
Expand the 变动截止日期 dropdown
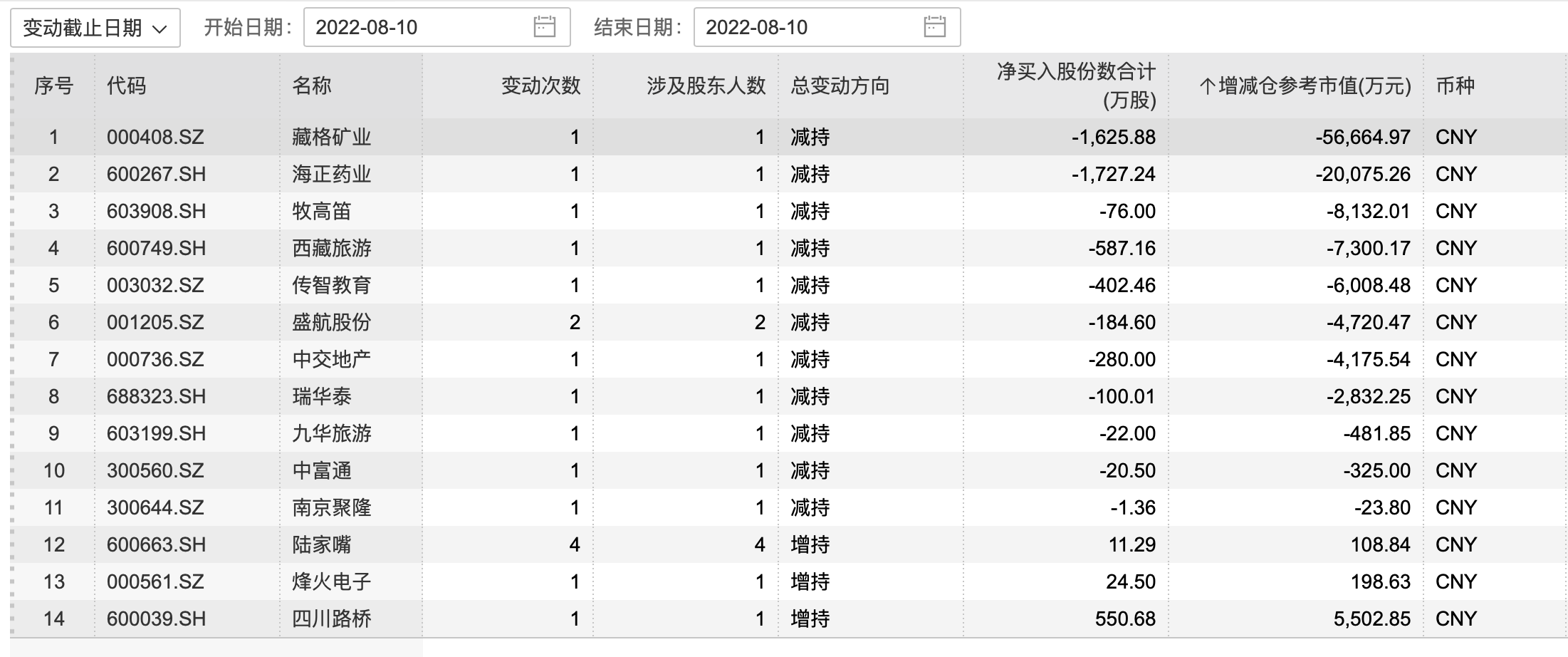coord(95,28)
